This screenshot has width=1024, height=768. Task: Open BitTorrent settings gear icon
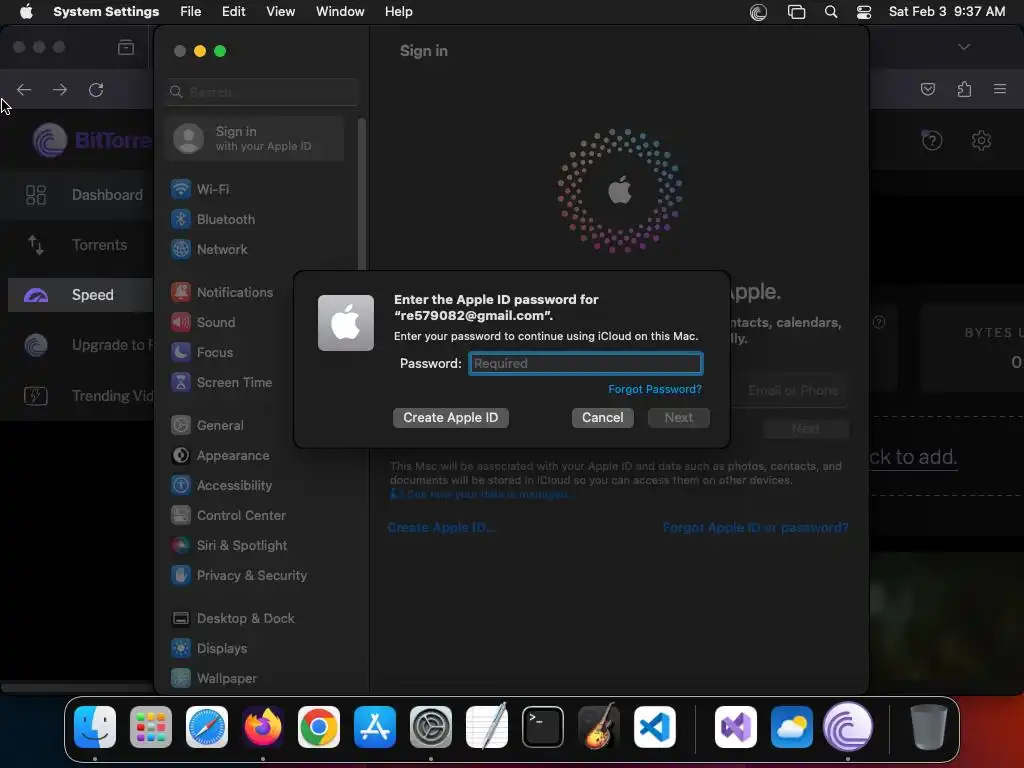(x=981, y=140)
